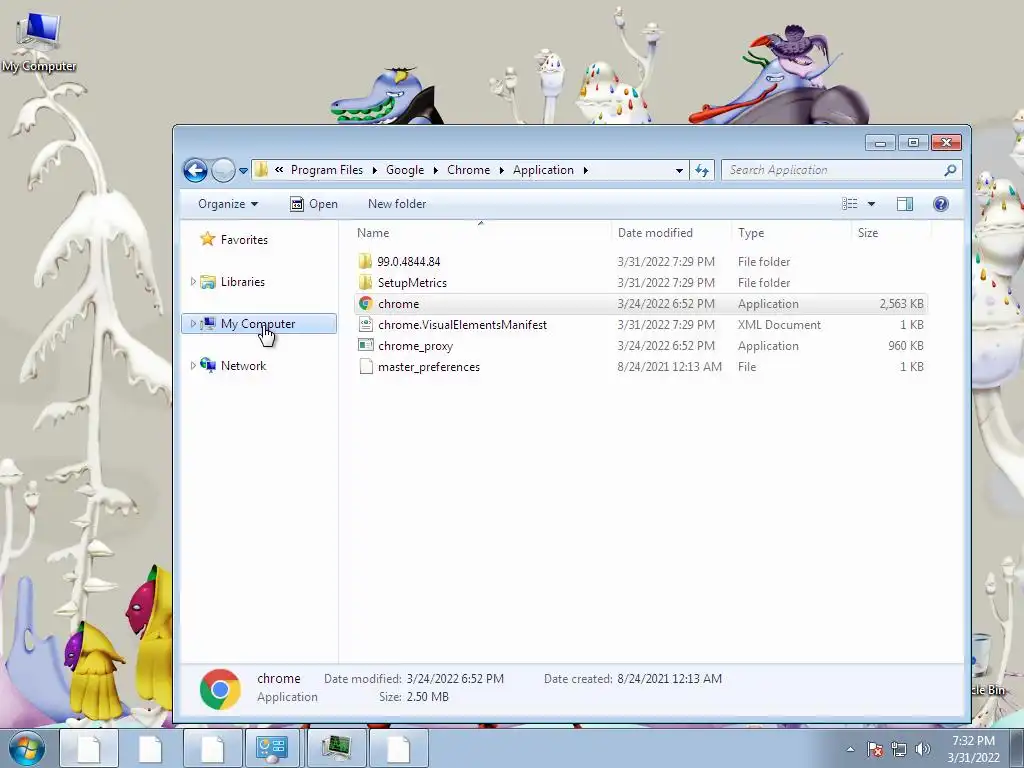Click the folder icon of 99.0.4844.84

click(365, 261)
